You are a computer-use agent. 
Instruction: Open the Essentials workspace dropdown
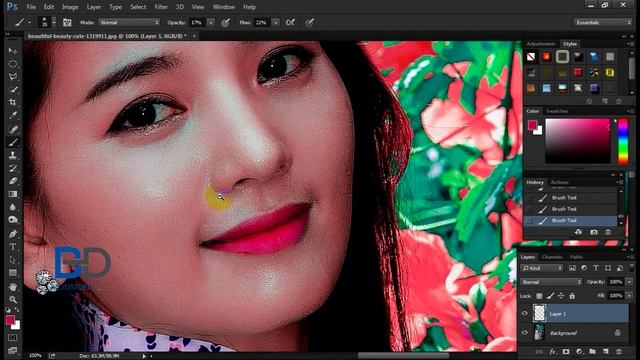602,22
